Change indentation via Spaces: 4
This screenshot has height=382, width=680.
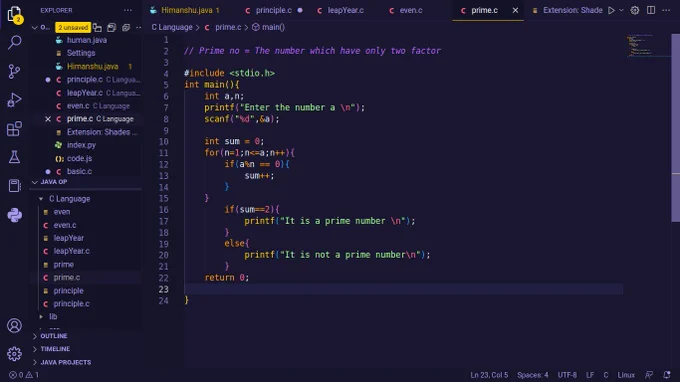click(533, 375)
